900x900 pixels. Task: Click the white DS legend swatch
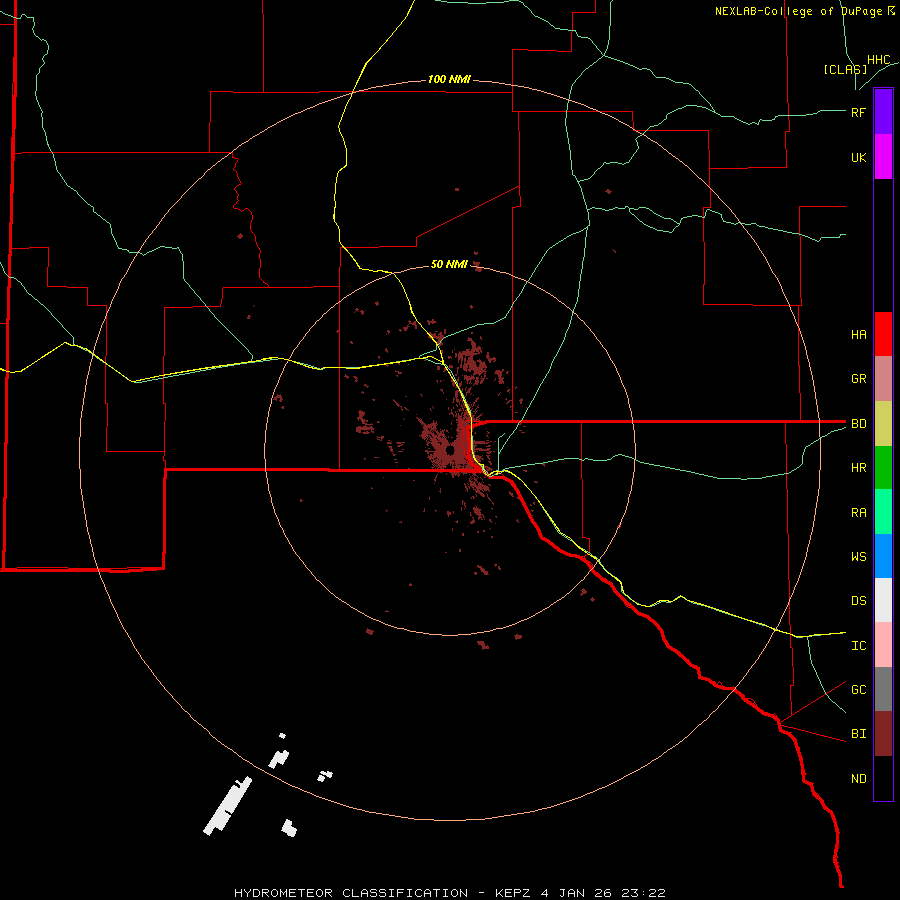pyautogui.click(x=883, y=600)
